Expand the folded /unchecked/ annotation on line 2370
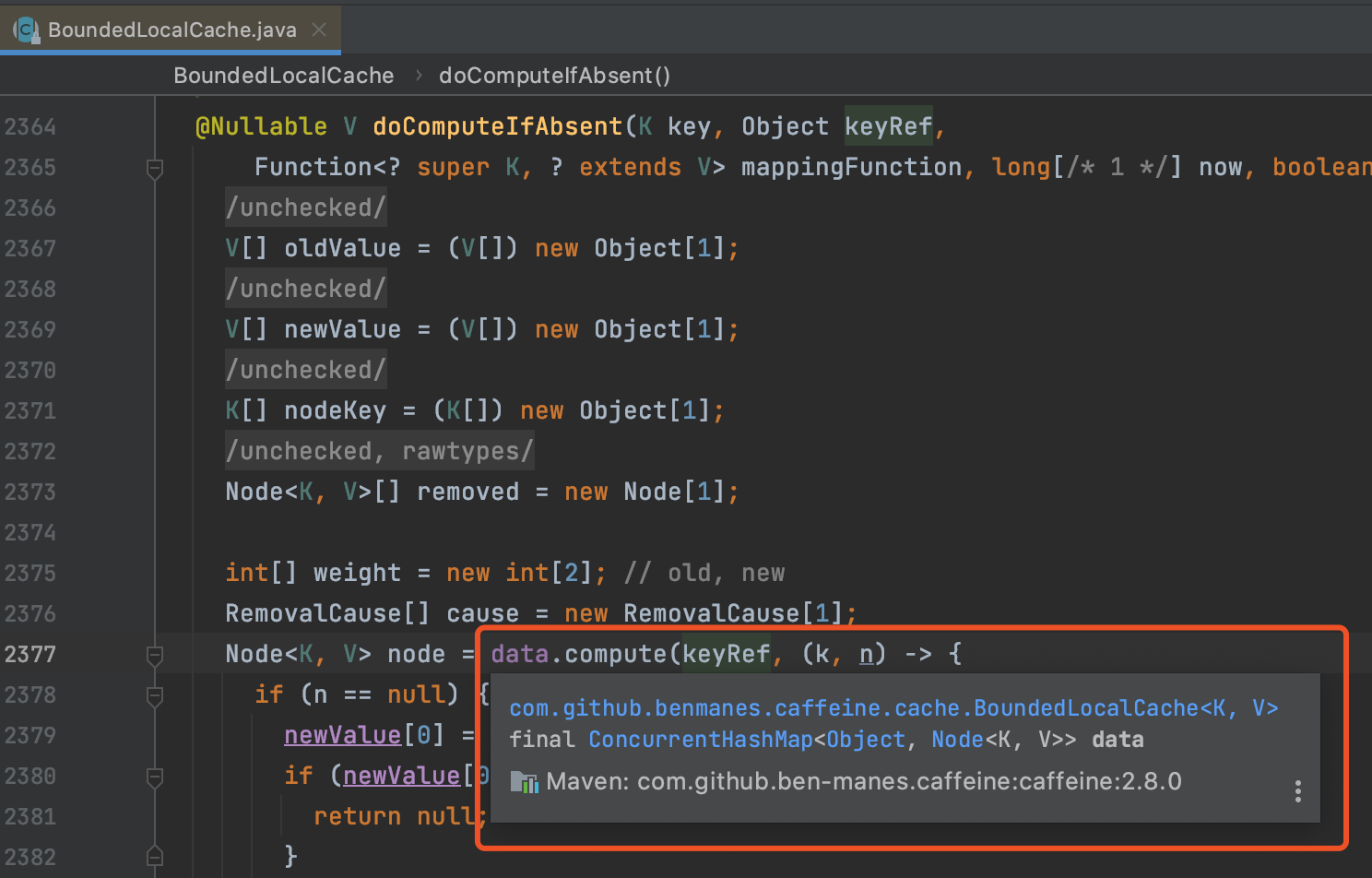1372x878 pixels. (306, 370)
